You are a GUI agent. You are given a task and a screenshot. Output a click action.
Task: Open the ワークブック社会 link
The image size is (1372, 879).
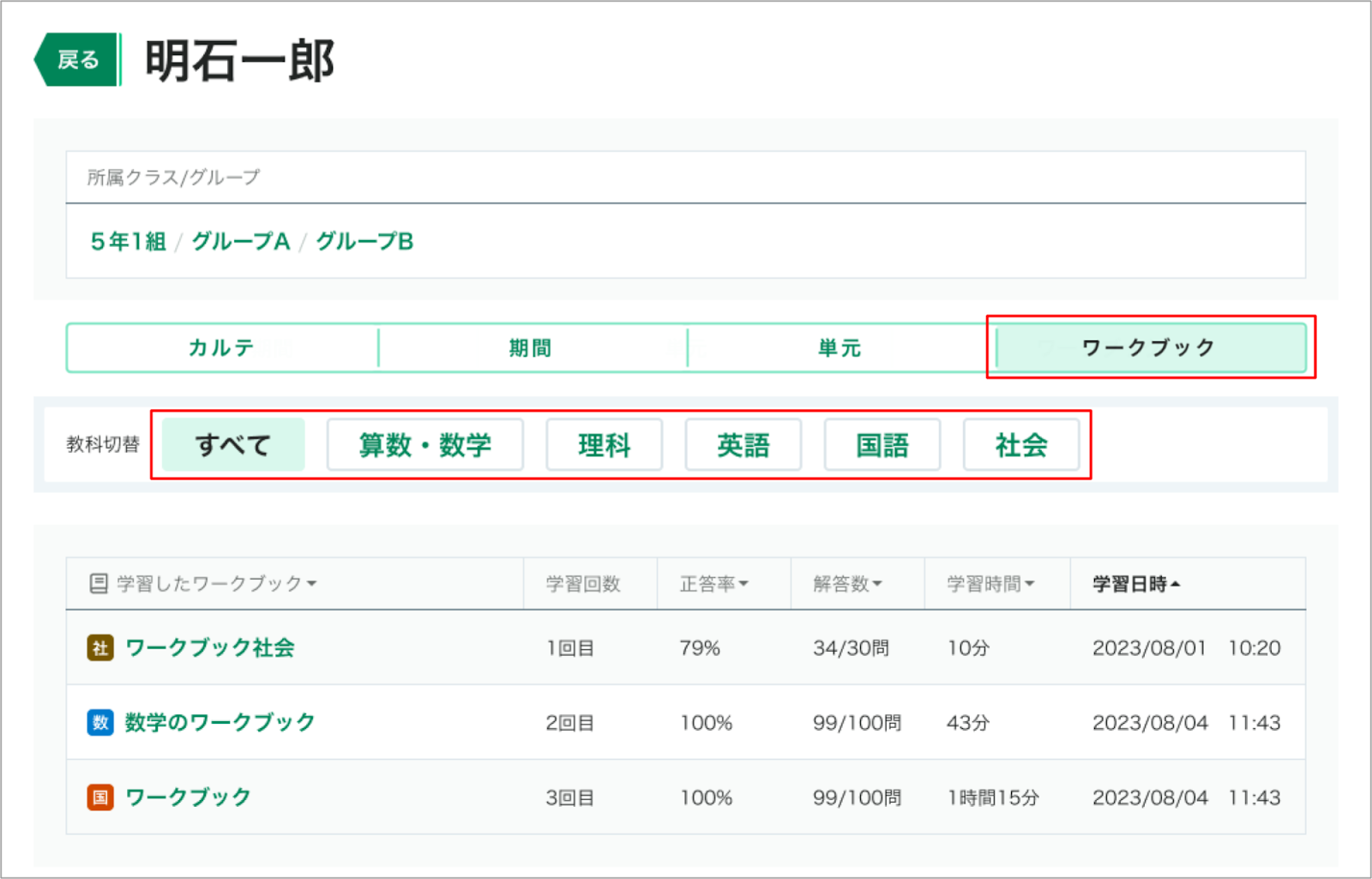(210, 647)
